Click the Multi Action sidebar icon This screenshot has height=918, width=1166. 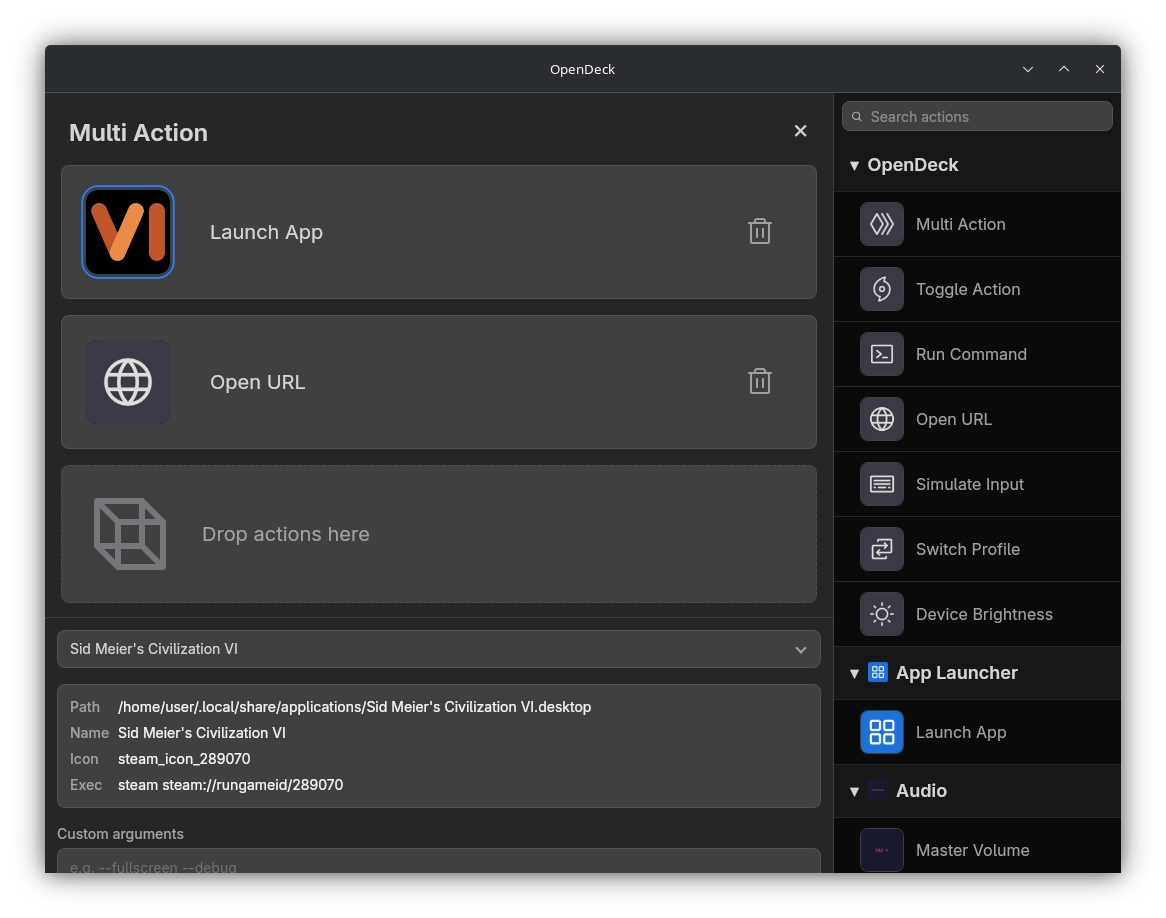pos(882,224)
